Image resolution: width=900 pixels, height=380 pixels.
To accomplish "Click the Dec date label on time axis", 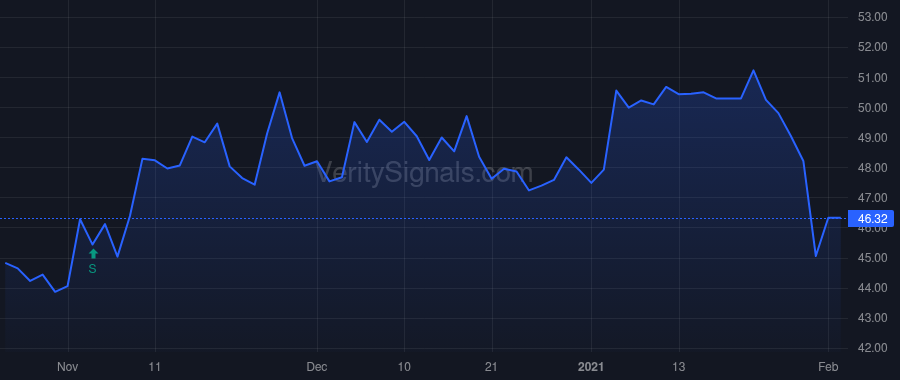I will [x=317, y=366].
